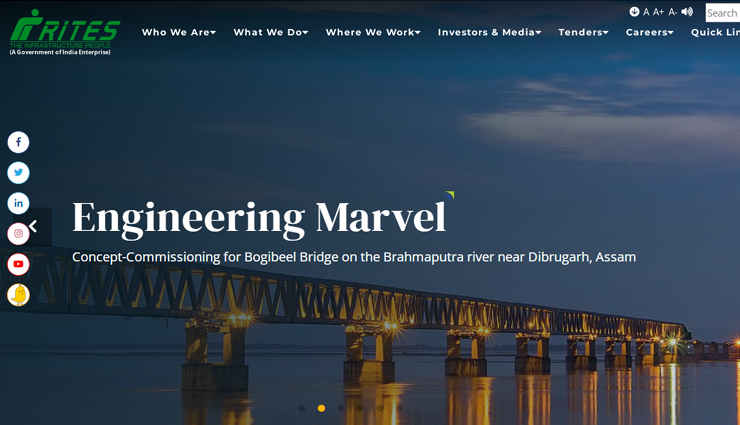Go to homepage via RITES logo

point(65,32)
